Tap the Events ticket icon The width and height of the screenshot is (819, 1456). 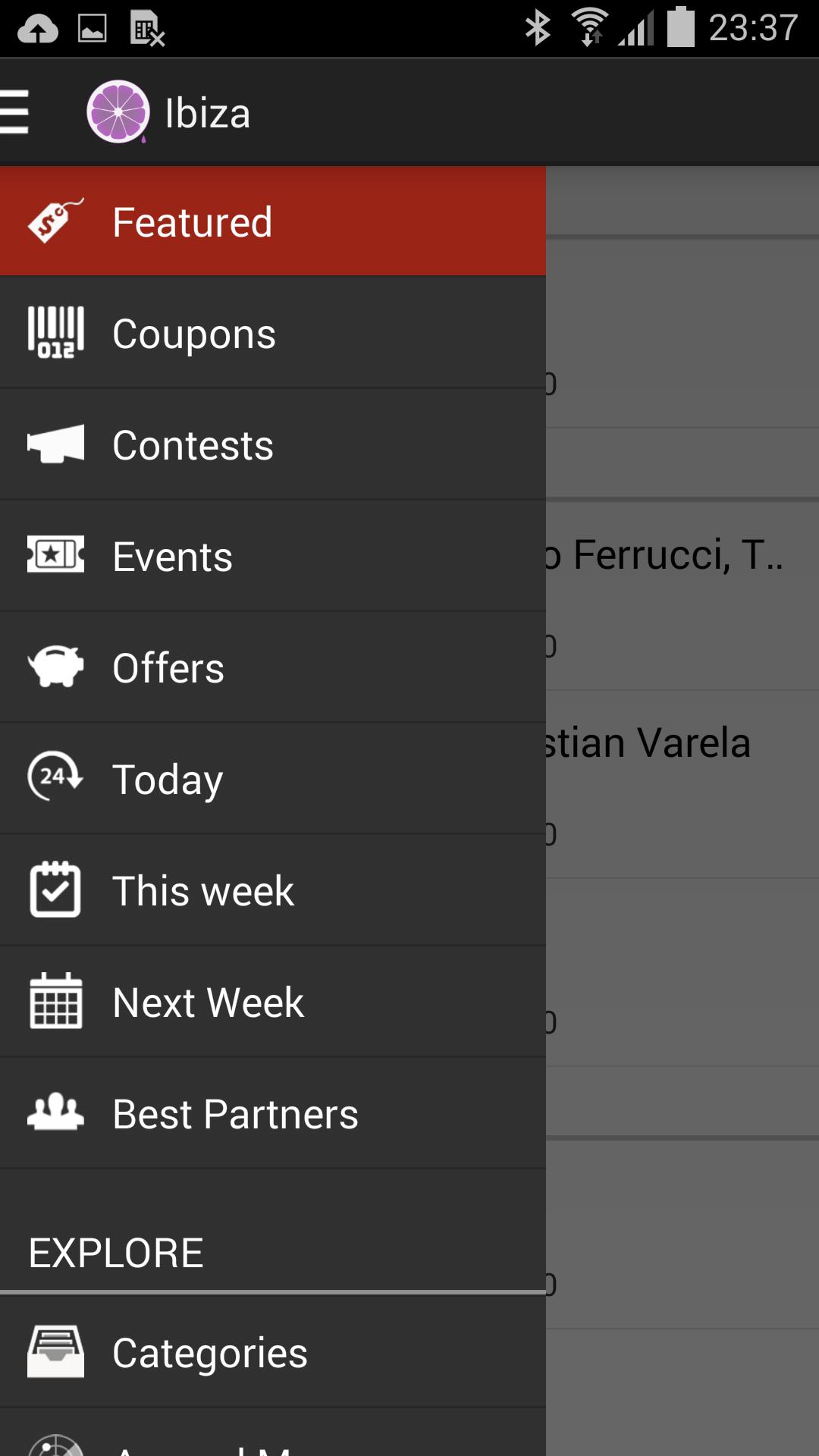coord(55,555)
